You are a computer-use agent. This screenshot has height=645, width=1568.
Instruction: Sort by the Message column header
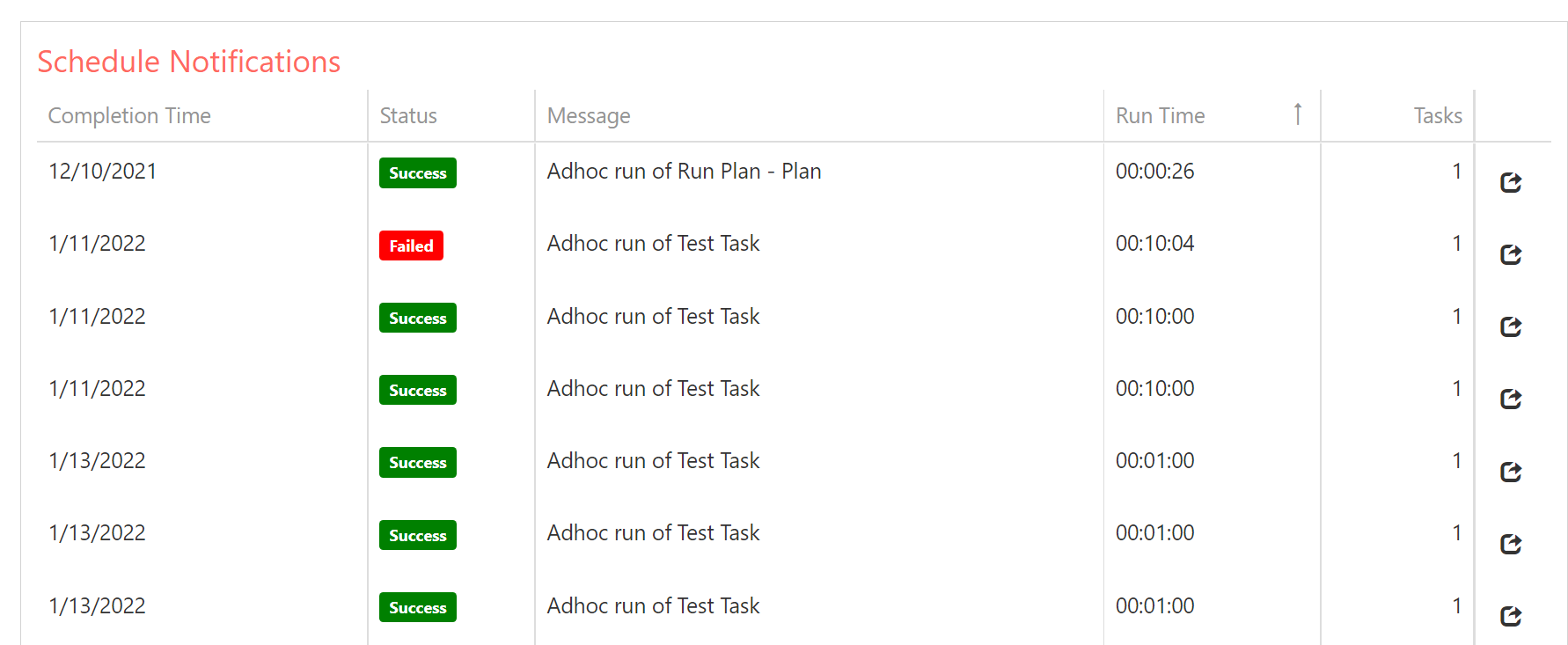(589, 116)
